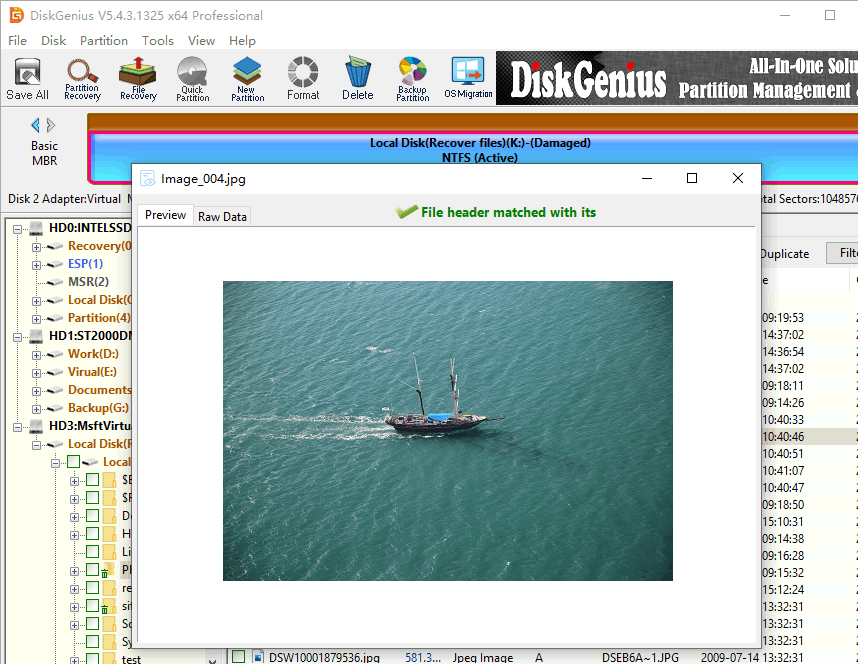Image resolution: width=858 pixels, height=664 pixels.
Task: Click the Save All toolbar icon
Action: coord(27,78)
